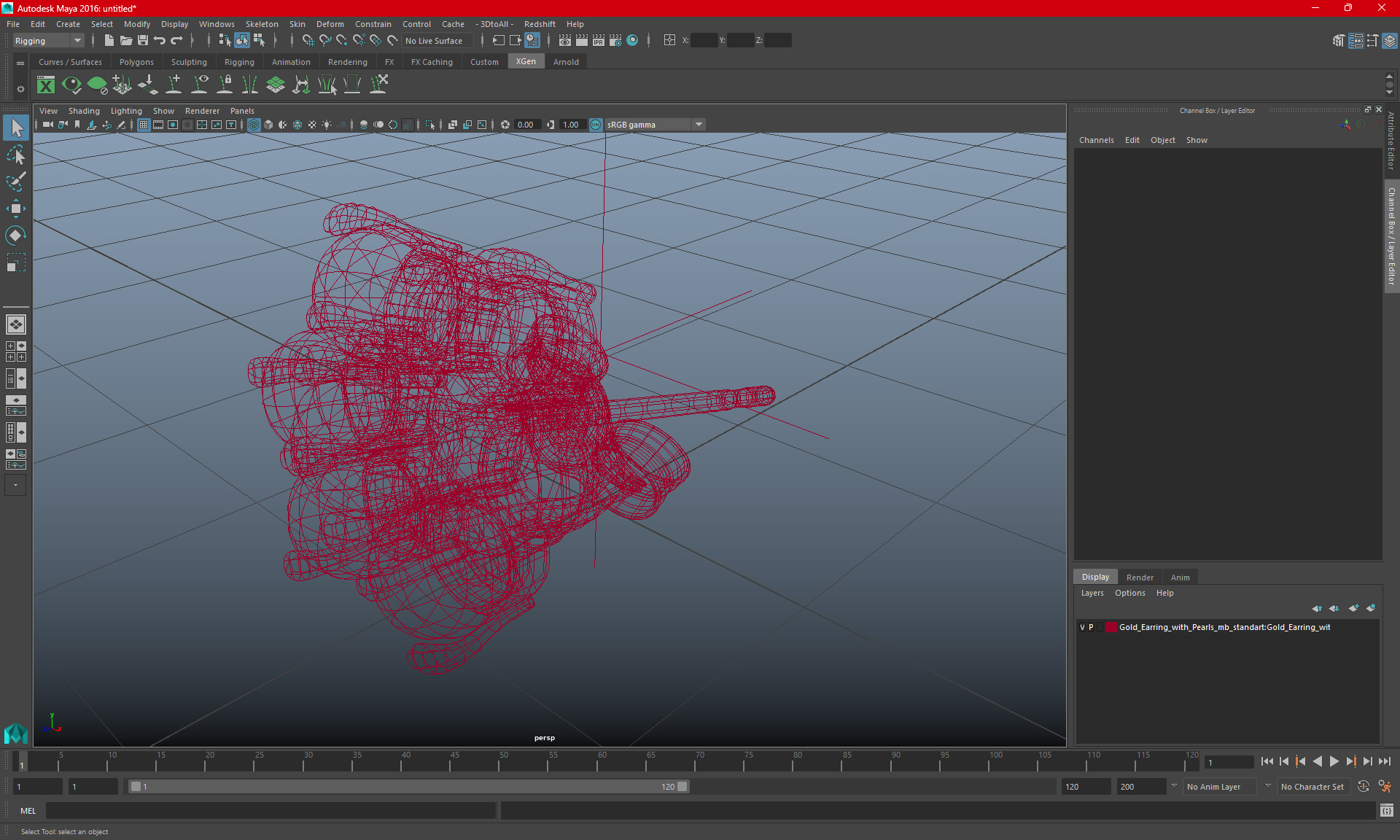Click the XGen clear preview leaf icon
This screenshot has height=840, width=1400.
[97, 85]
